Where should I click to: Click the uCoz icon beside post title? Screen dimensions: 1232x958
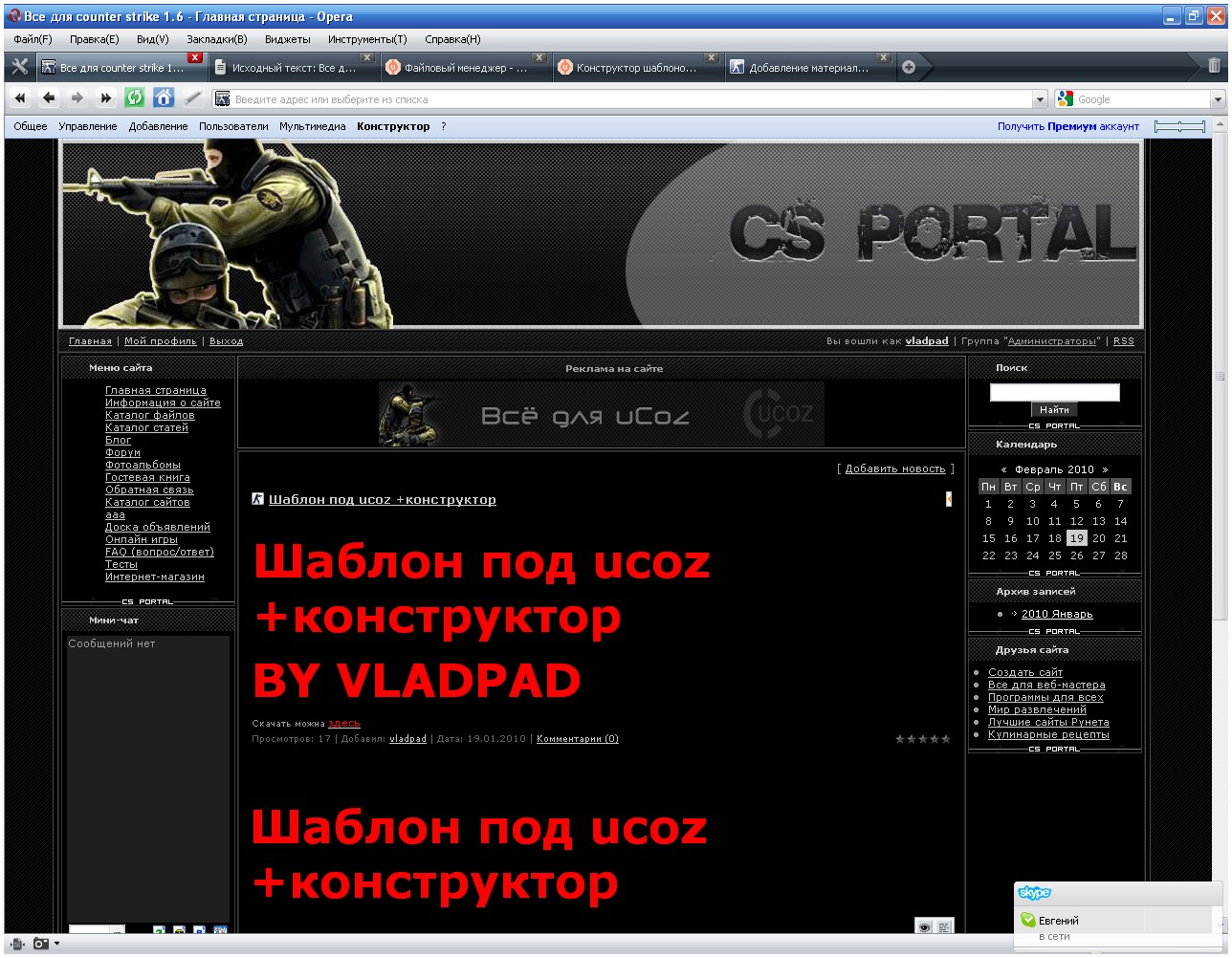tap(257, 499)
